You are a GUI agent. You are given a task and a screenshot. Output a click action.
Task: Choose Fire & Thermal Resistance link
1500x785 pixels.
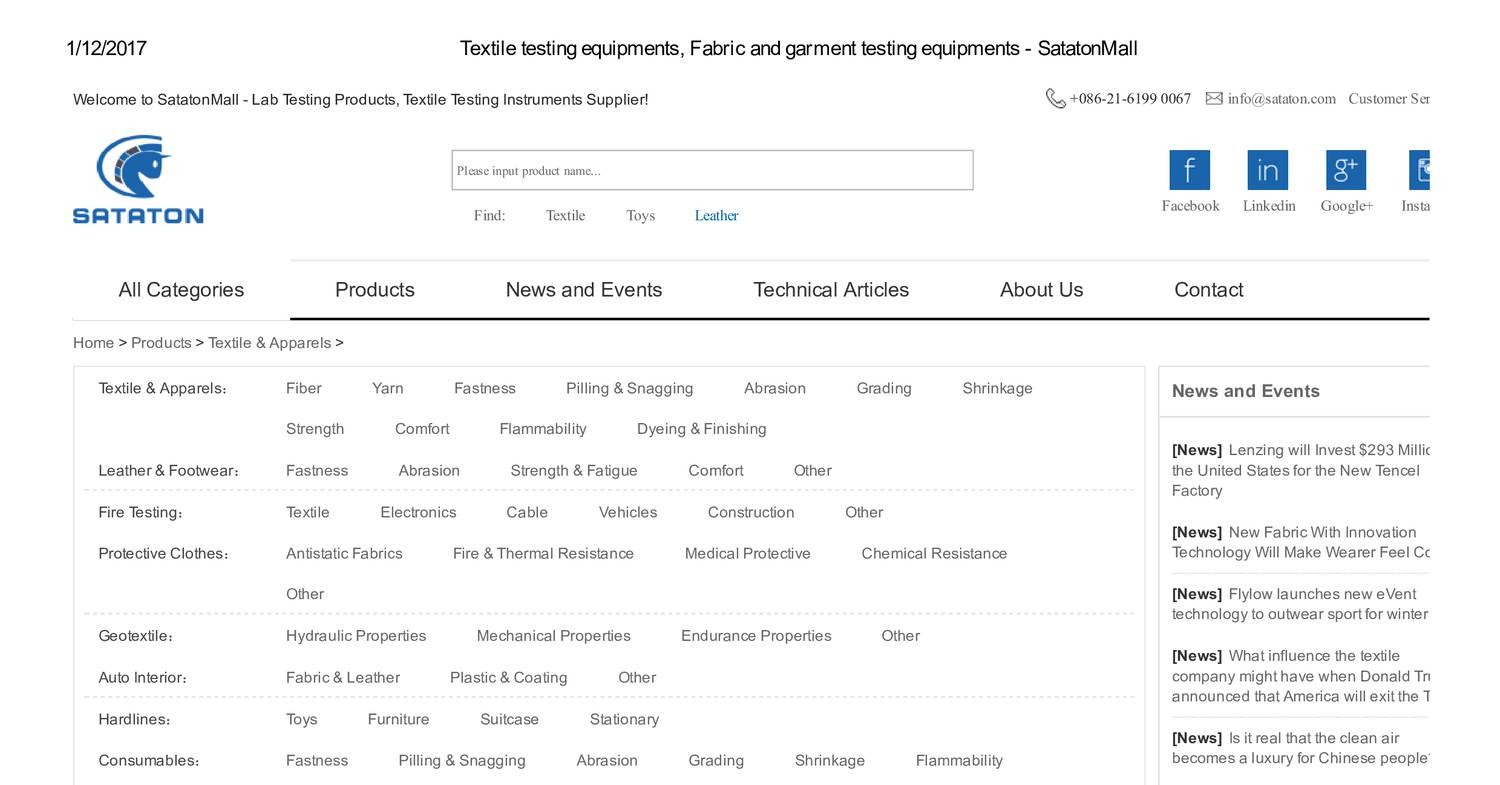543,554
